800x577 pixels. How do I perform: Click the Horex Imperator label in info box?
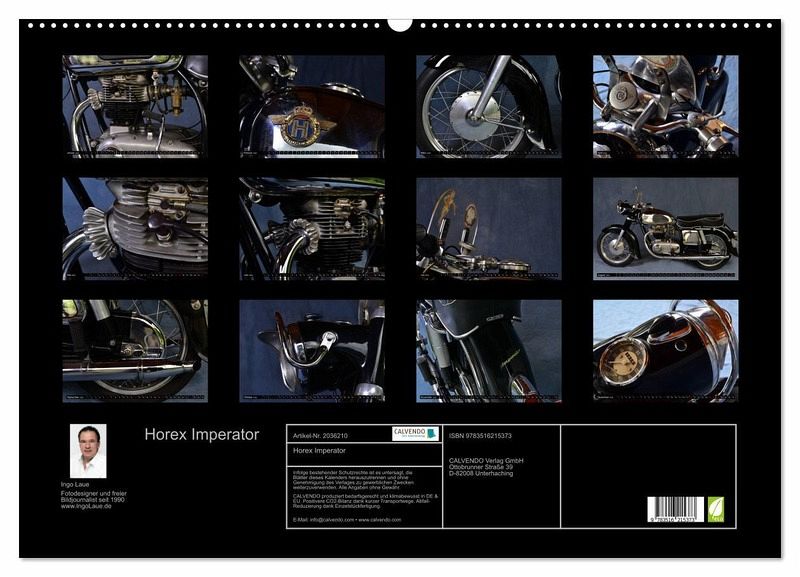pos(319,450)
